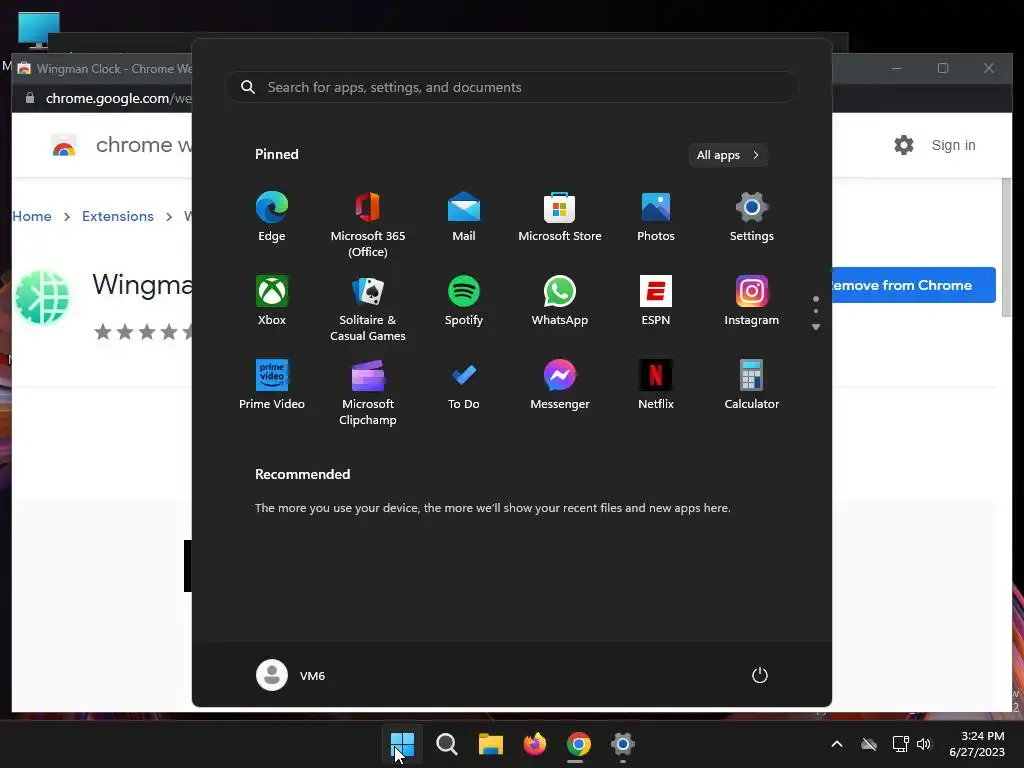Switch to Chrome from the taskbar
The image size is (1024, 768).
point(579,744)
